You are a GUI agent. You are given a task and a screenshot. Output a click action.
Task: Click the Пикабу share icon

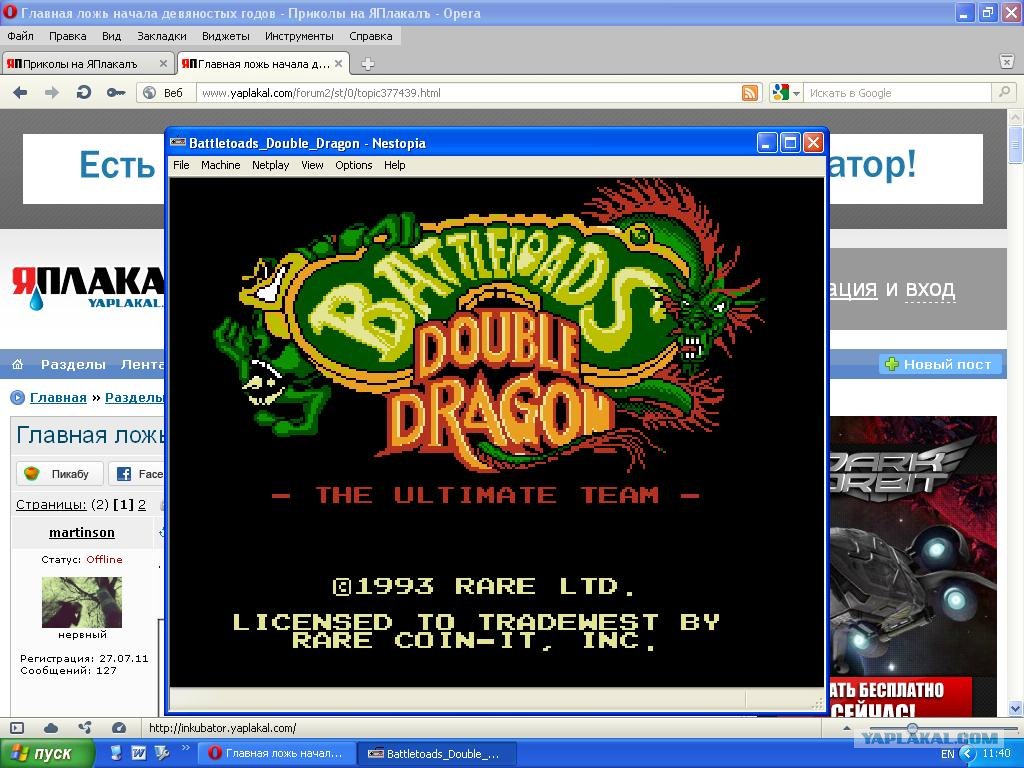coord(32,473)
